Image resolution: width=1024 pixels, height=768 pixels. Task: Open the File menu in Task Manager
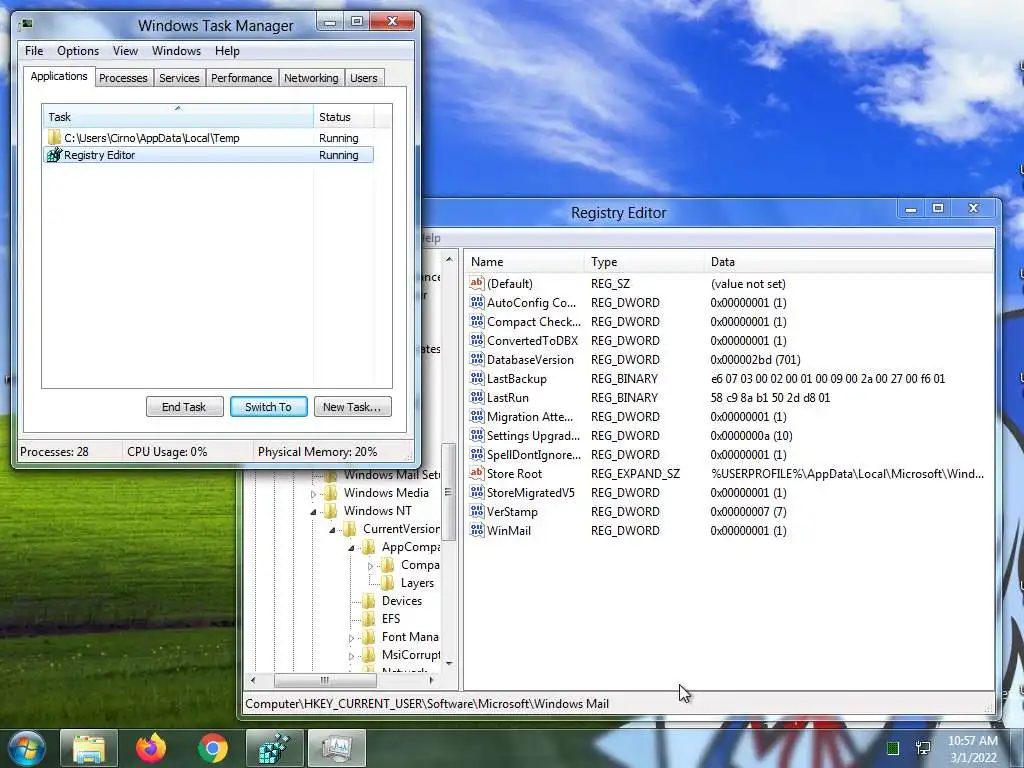click(34, 51)
